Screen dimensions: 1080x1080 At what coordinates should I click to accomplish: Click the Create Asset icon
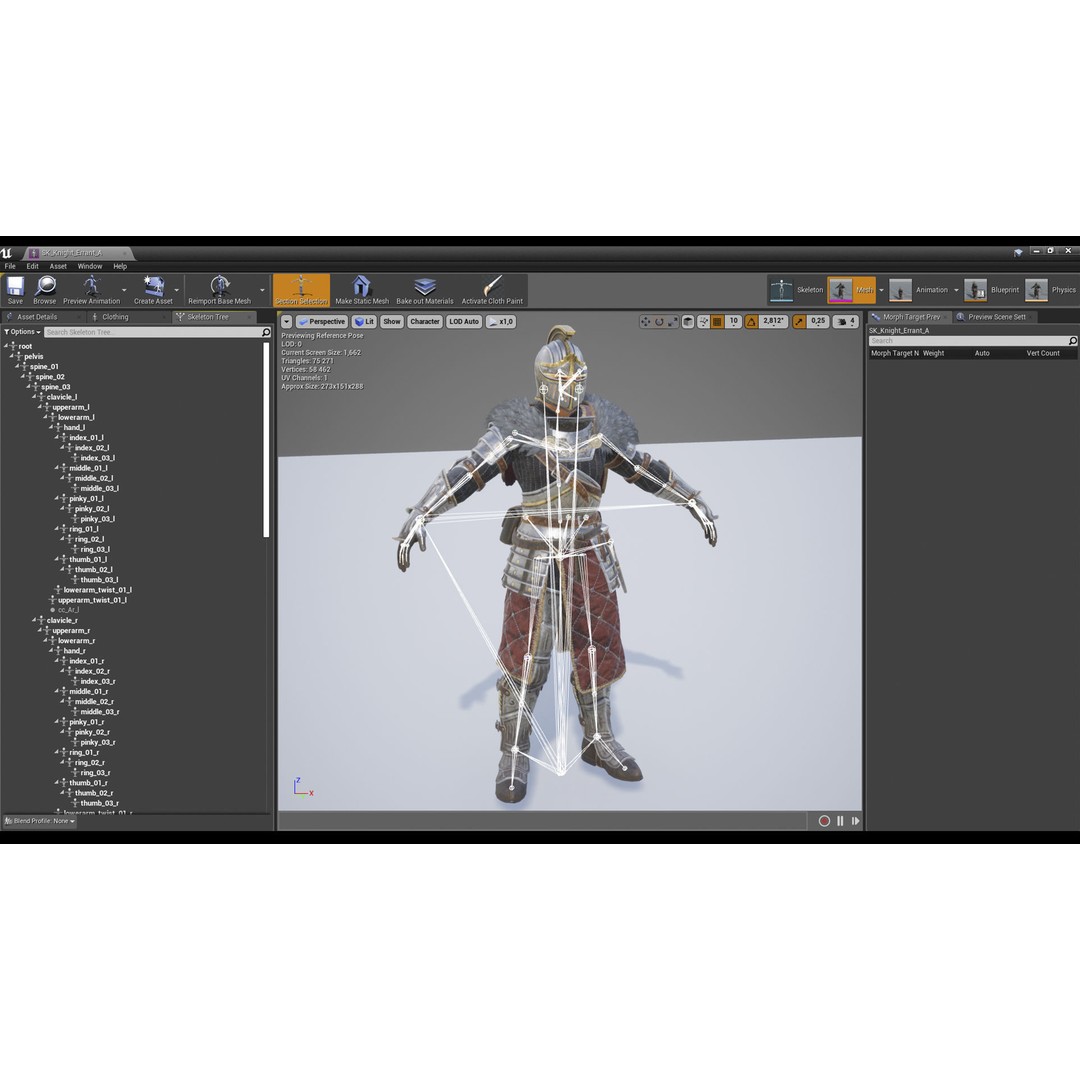[x=153, y=286]
